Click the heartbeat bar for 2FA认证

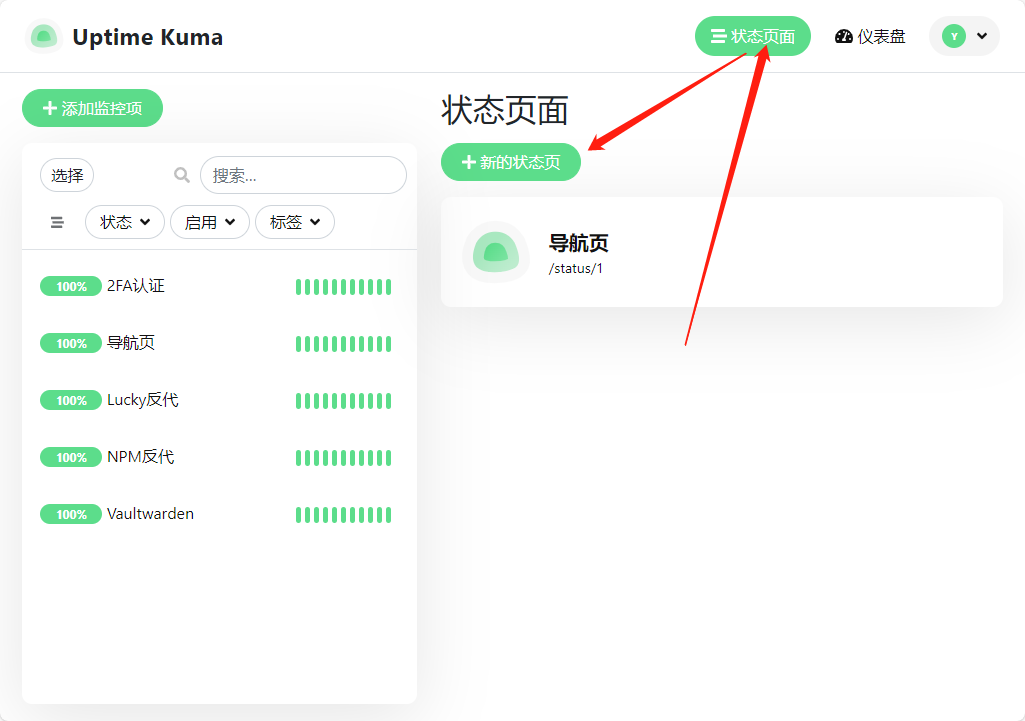tap(343, 287)
